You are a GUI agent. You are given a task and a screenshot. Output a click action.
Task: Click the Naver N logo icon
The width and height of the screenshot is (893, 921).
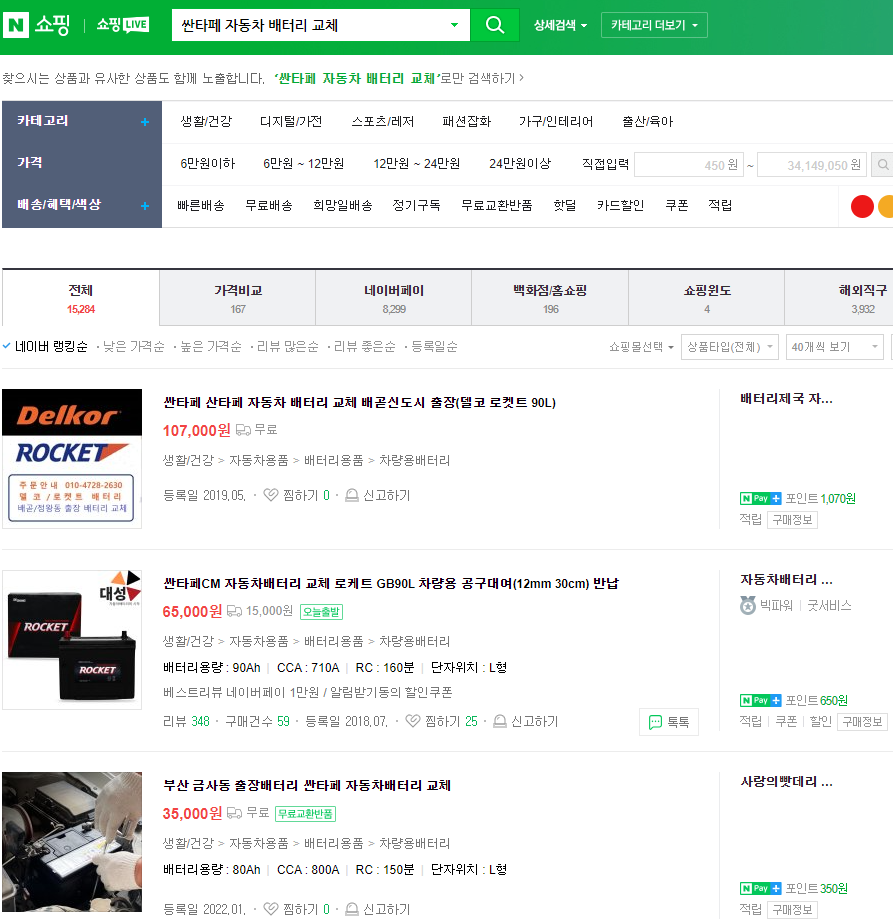point(16,25)
